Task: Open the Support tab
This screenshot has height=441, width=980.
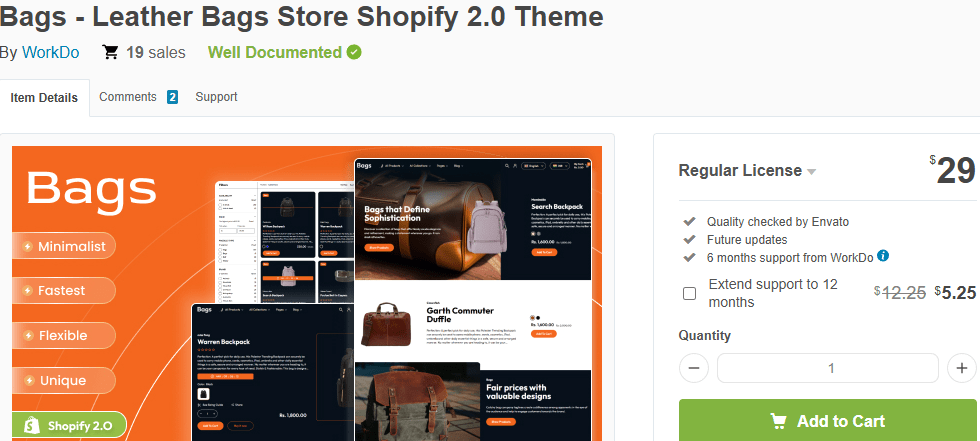Action: [216, 97]
